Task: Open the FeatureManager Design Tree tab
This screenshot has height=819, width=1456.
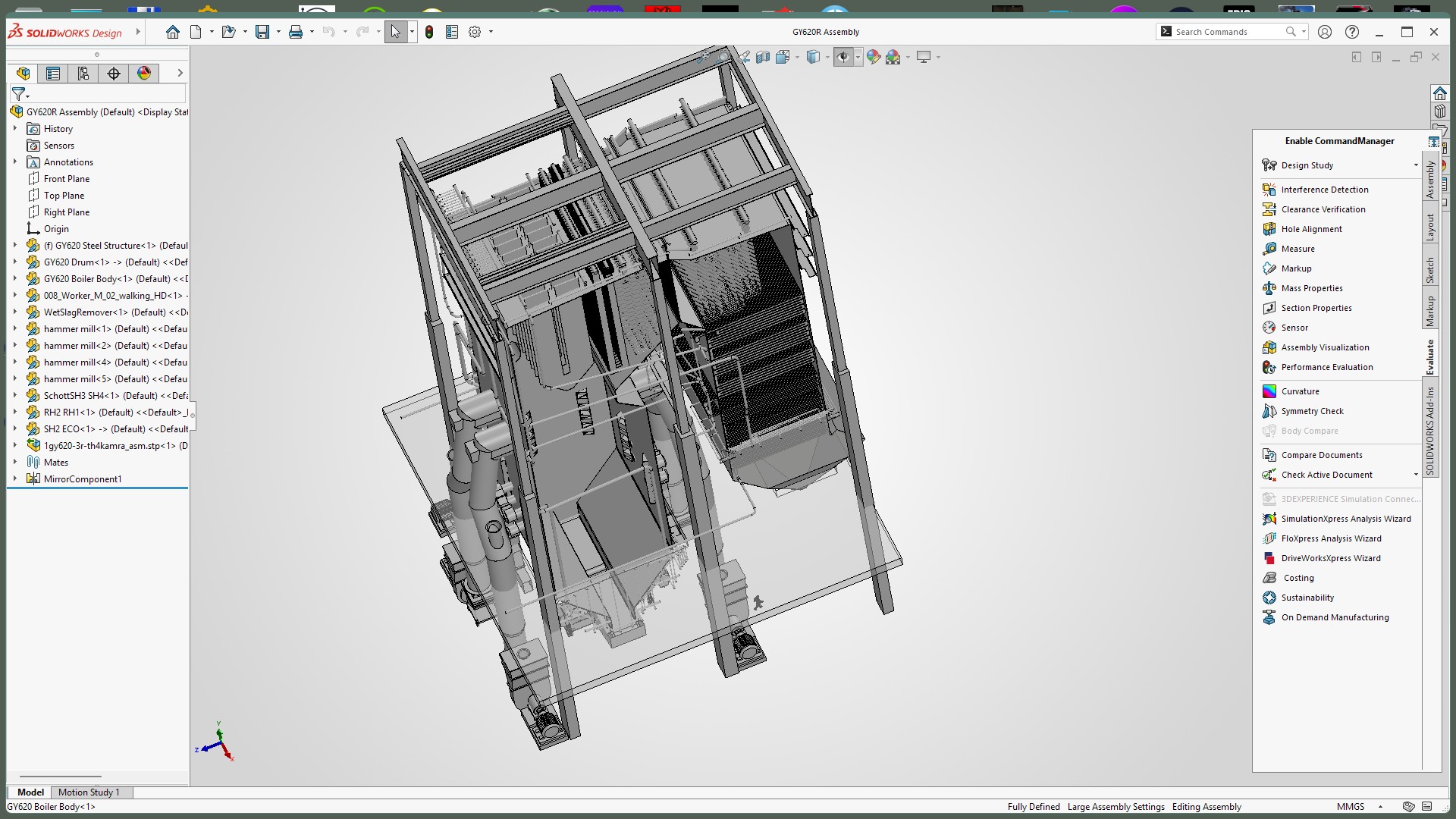Action: tap(23, 73)
